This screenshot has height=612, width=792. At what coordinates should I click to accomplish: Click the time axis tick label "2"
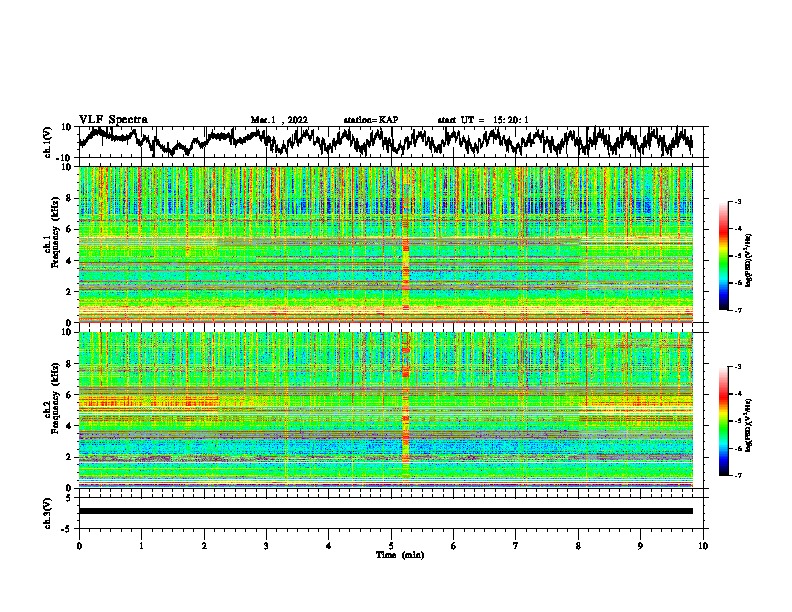[204, 546]
